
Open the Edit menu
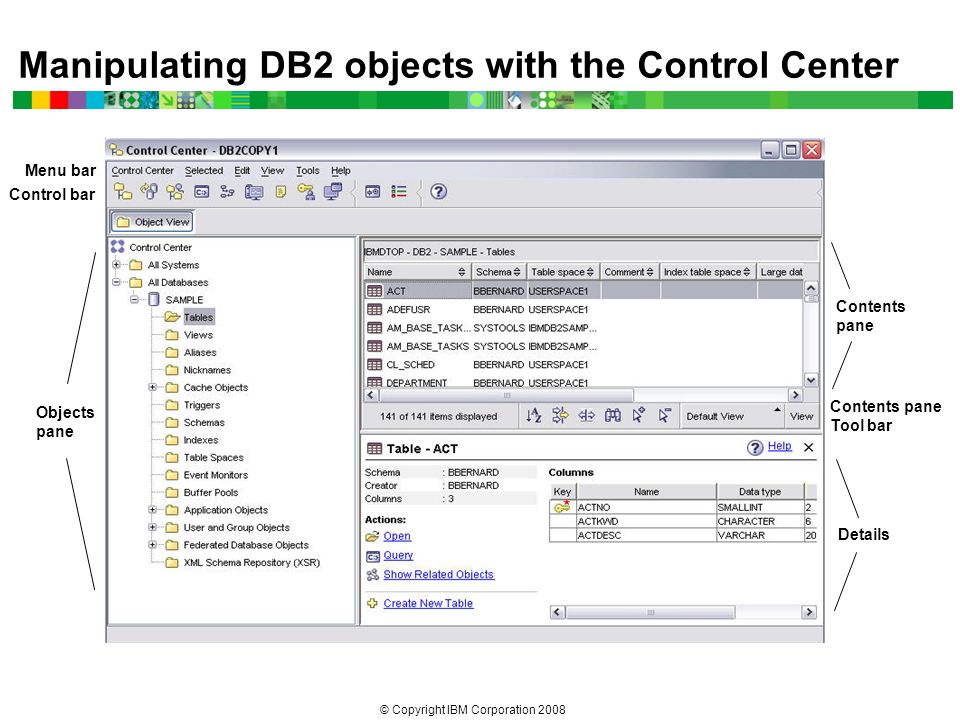click(242, 171)
